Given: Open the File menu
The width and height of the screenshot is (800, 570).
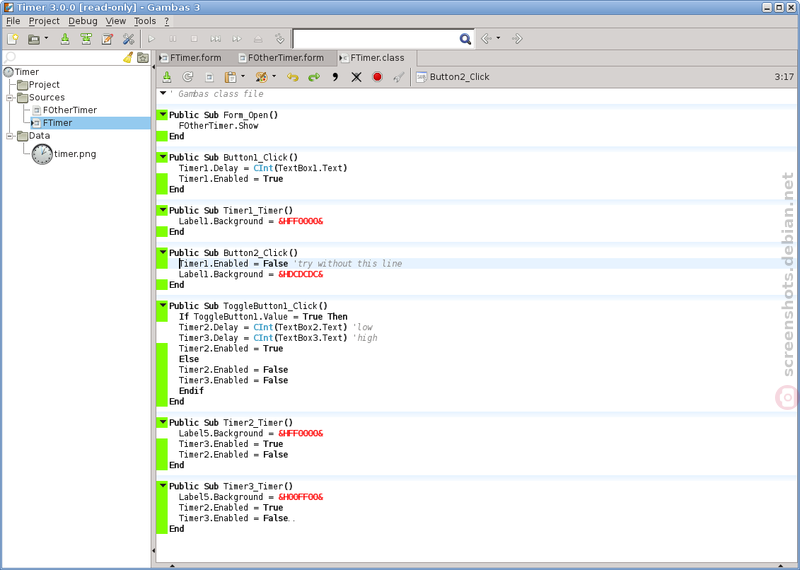Looking at the screenshot, I should click(13, 21).
